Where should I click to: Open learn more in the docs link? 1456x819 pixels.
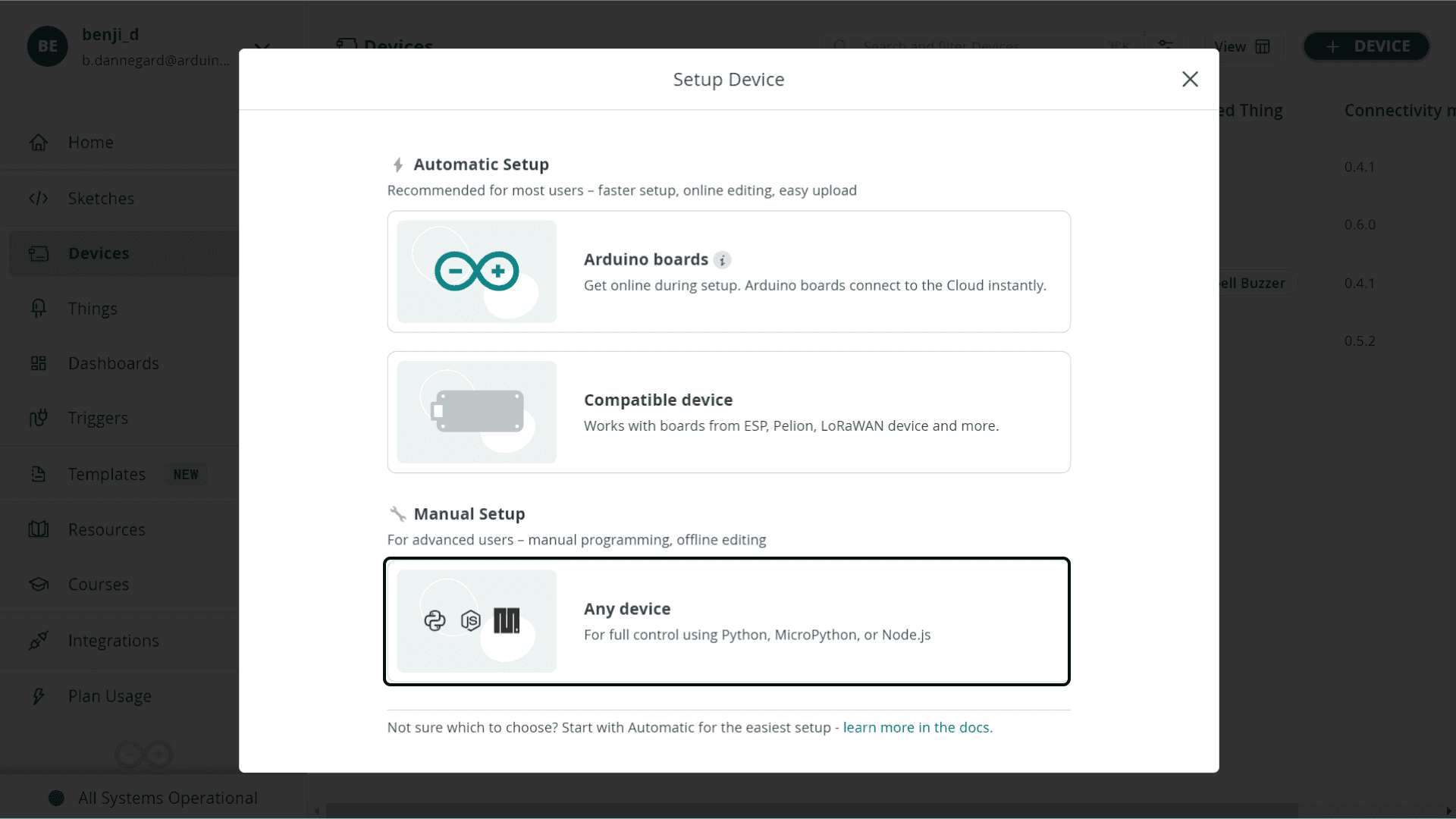[916, 727]
